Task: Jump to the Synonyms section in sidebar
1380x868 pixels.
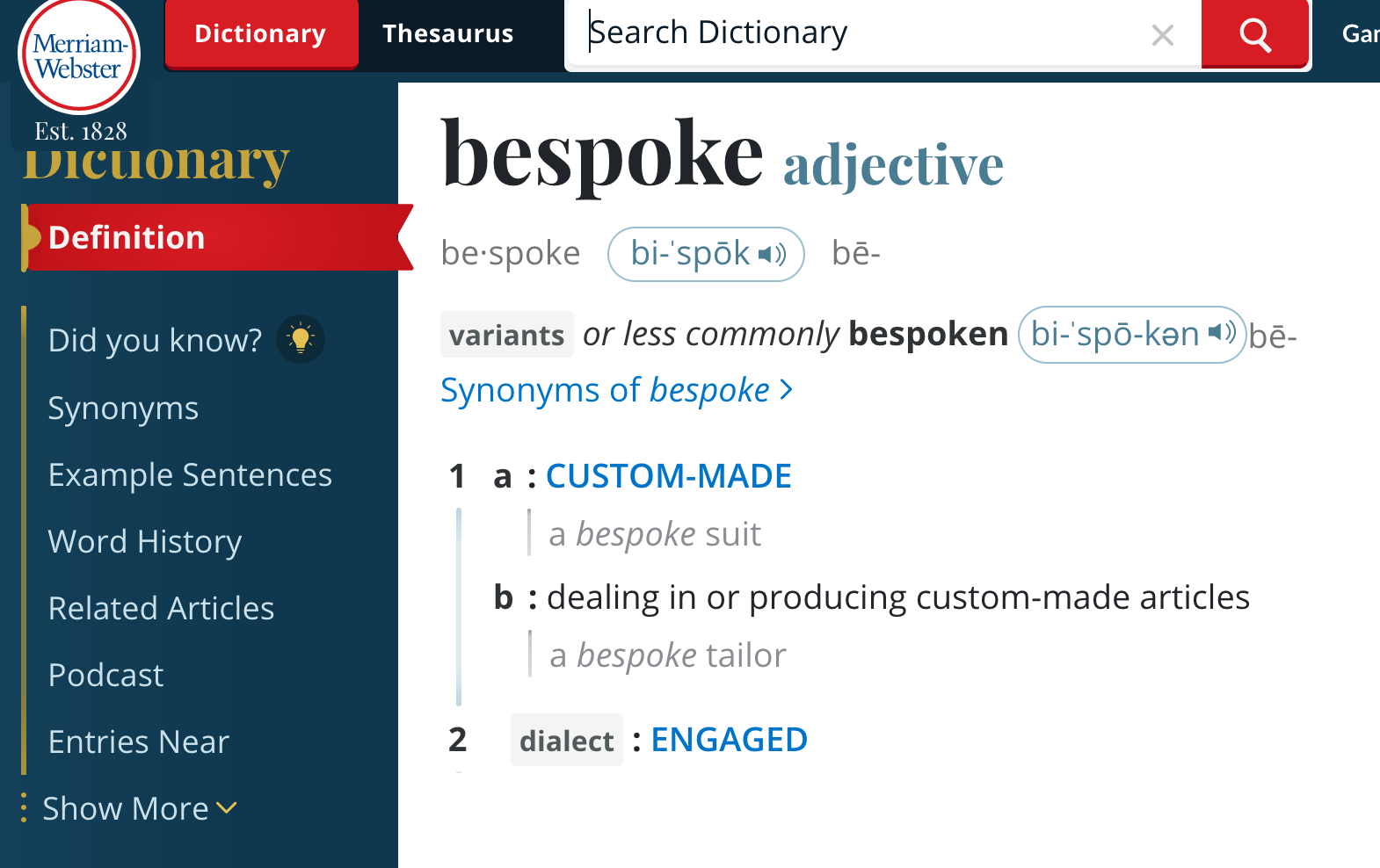Action: pos(123,409)
